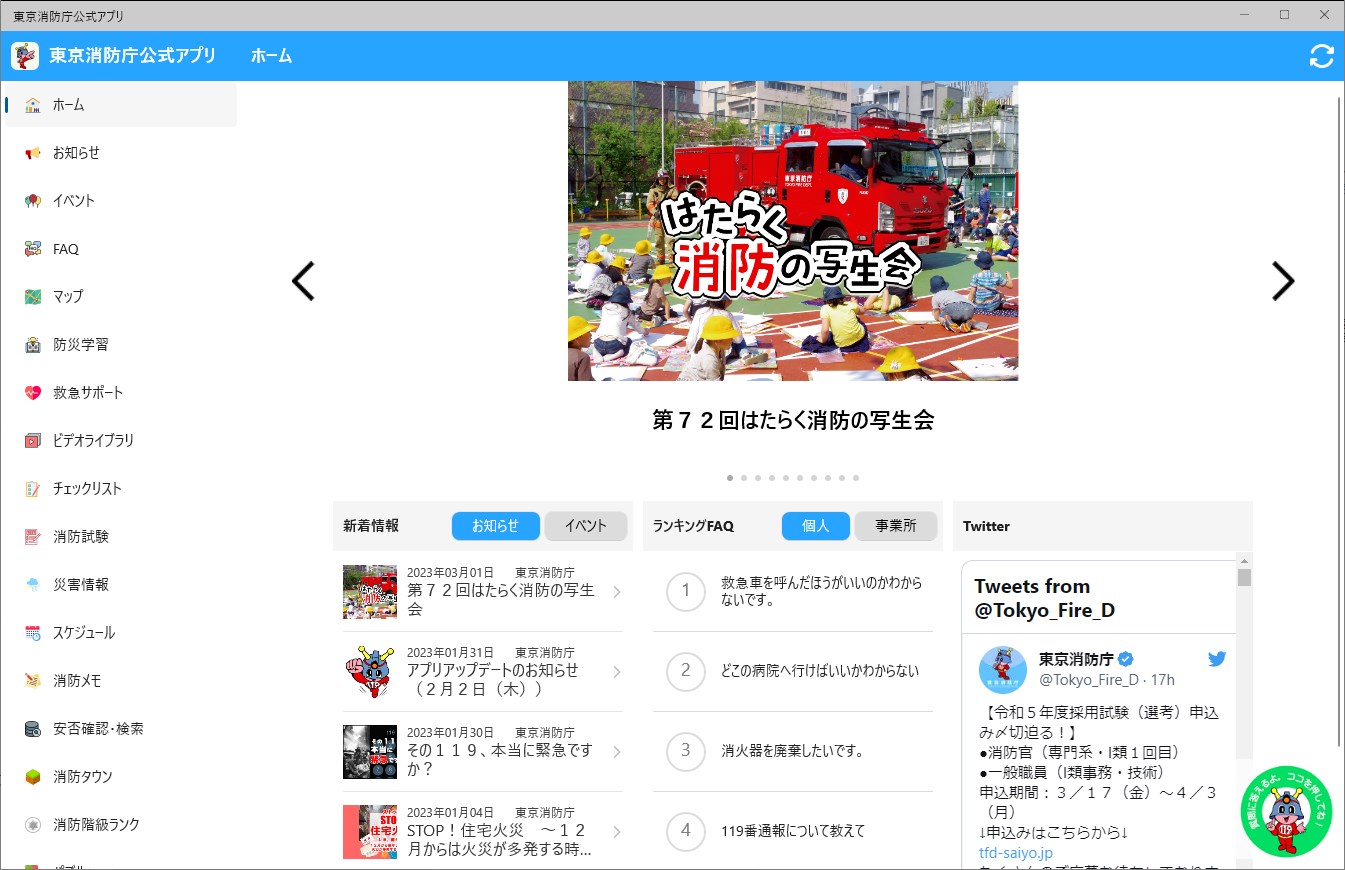This screenshot has height=870, width=1345.
Task: Click the refresh icon in the header
Action: point(1321,56)
